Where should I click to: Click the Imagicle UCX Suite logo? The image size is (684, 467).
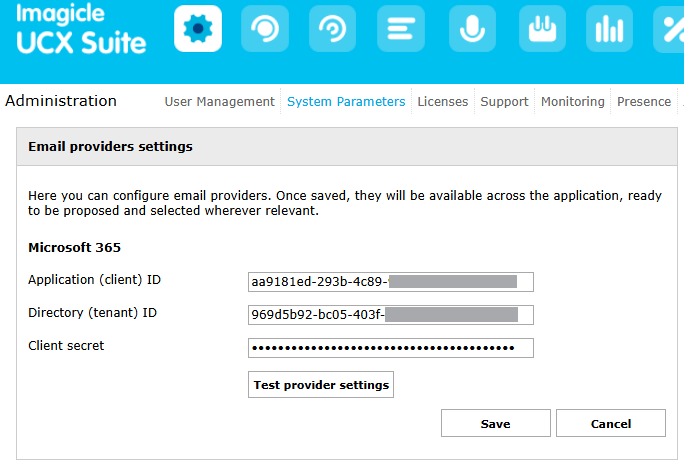[82, 30]
